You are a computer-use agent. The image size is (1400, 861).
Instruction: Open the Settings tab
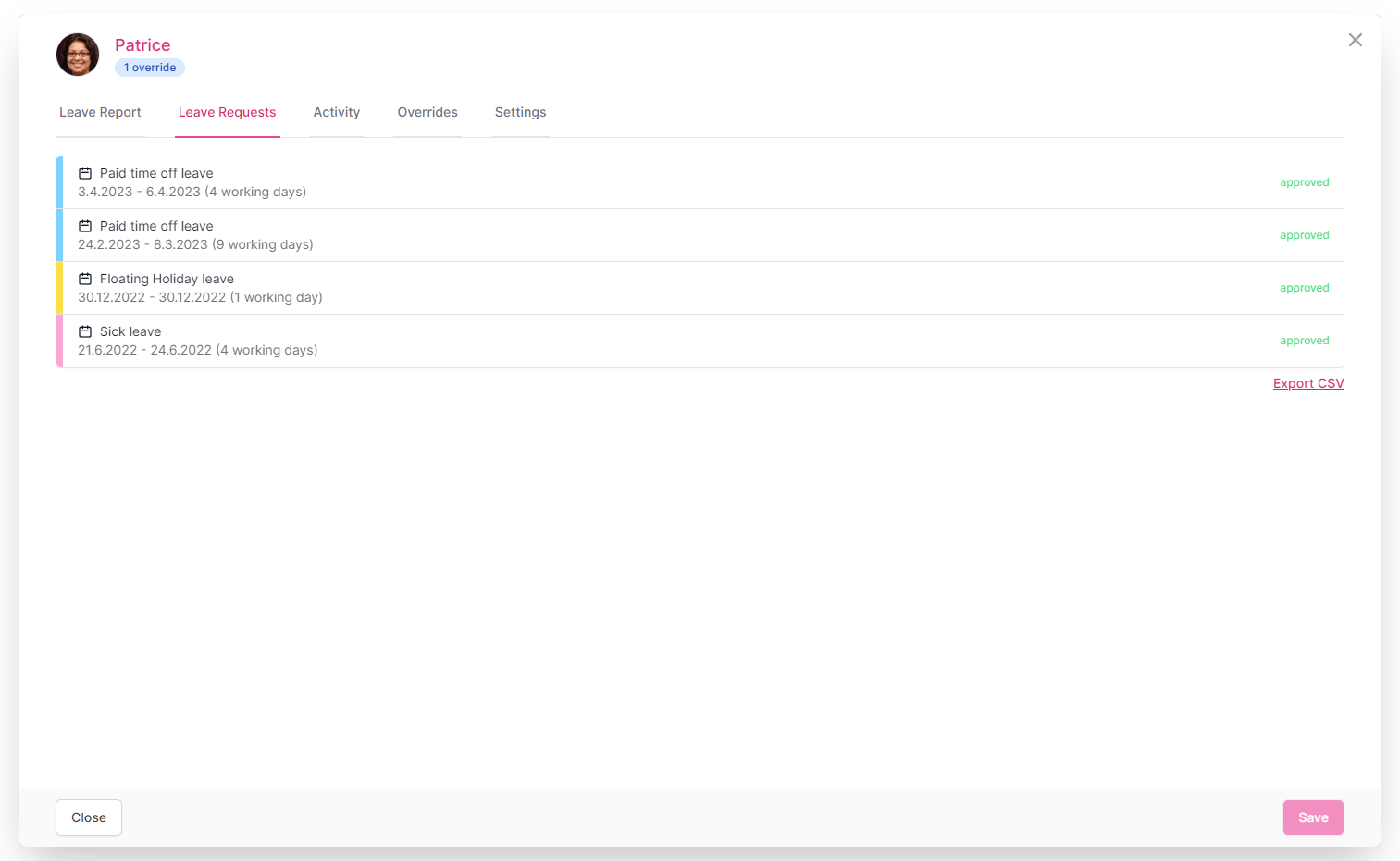pos(520,112)
